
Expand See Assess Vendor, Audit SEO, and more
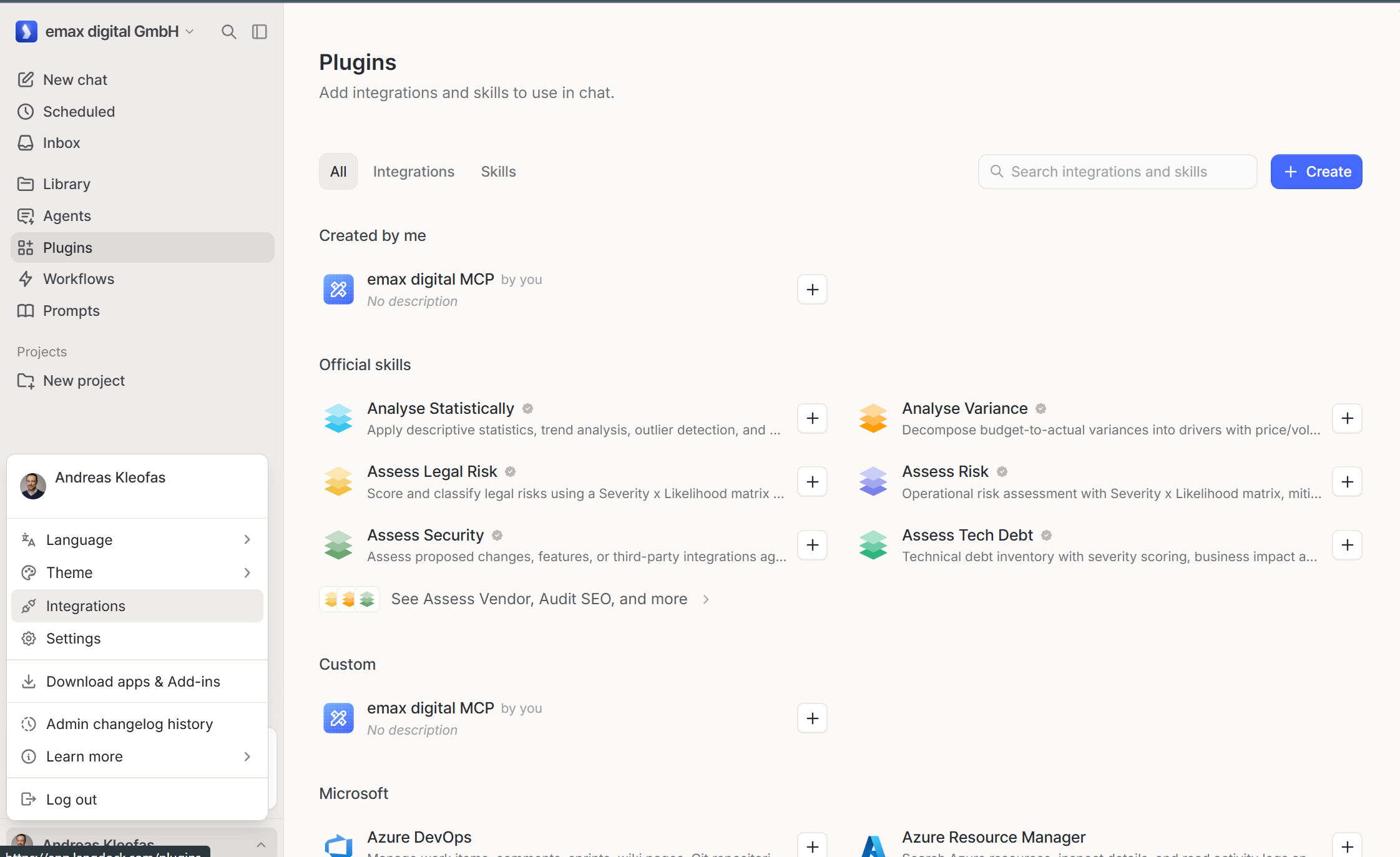click(516, 599)
